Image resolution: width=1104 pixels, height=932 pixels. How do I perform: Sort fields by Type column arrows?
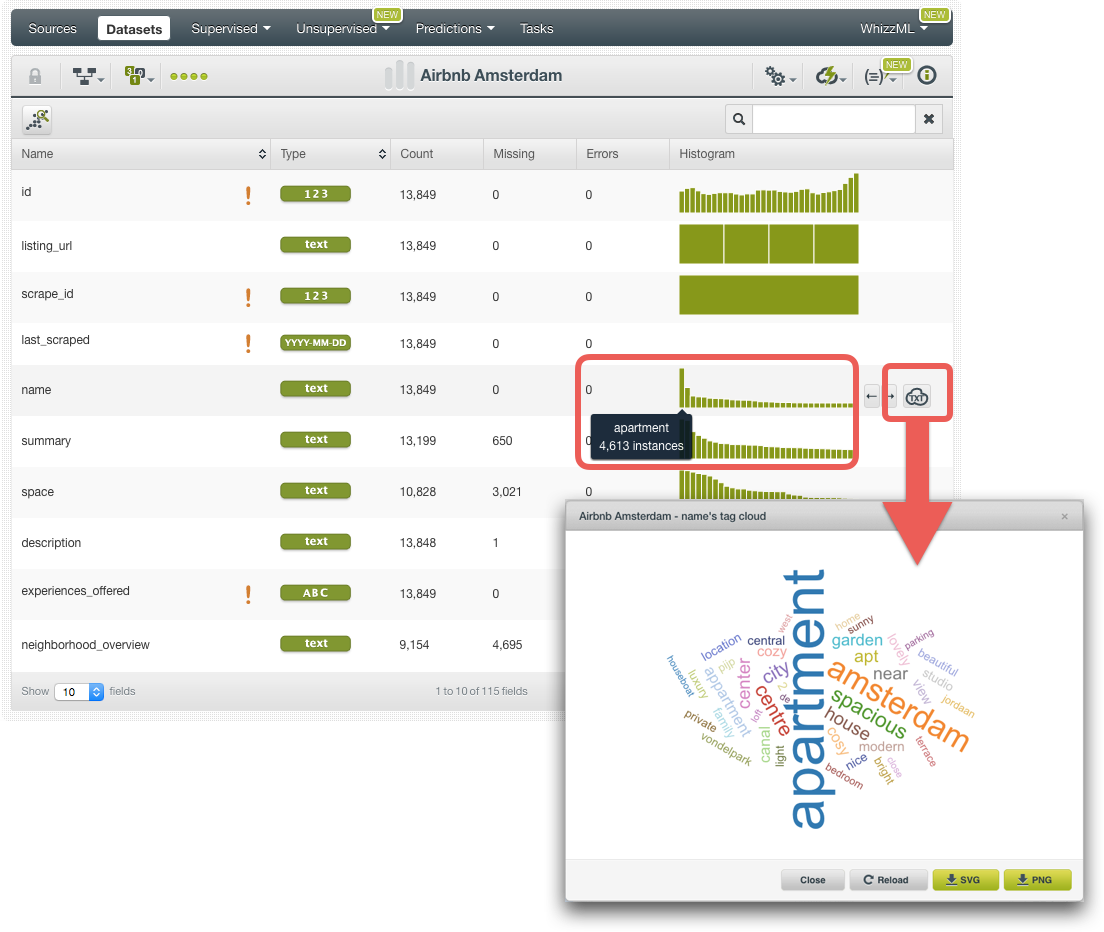(382, 154)
